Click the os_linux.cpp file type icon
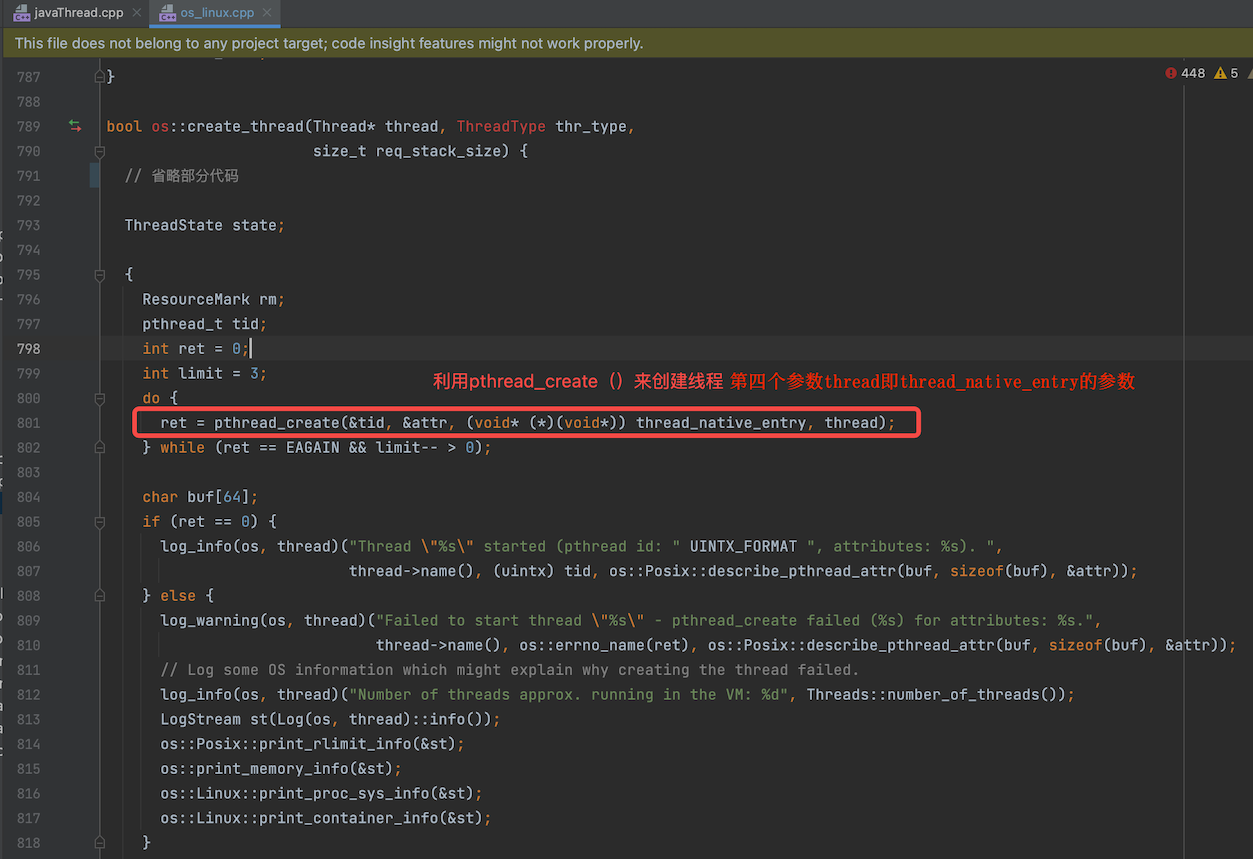1253x859 pixels. tap(164, 13)
